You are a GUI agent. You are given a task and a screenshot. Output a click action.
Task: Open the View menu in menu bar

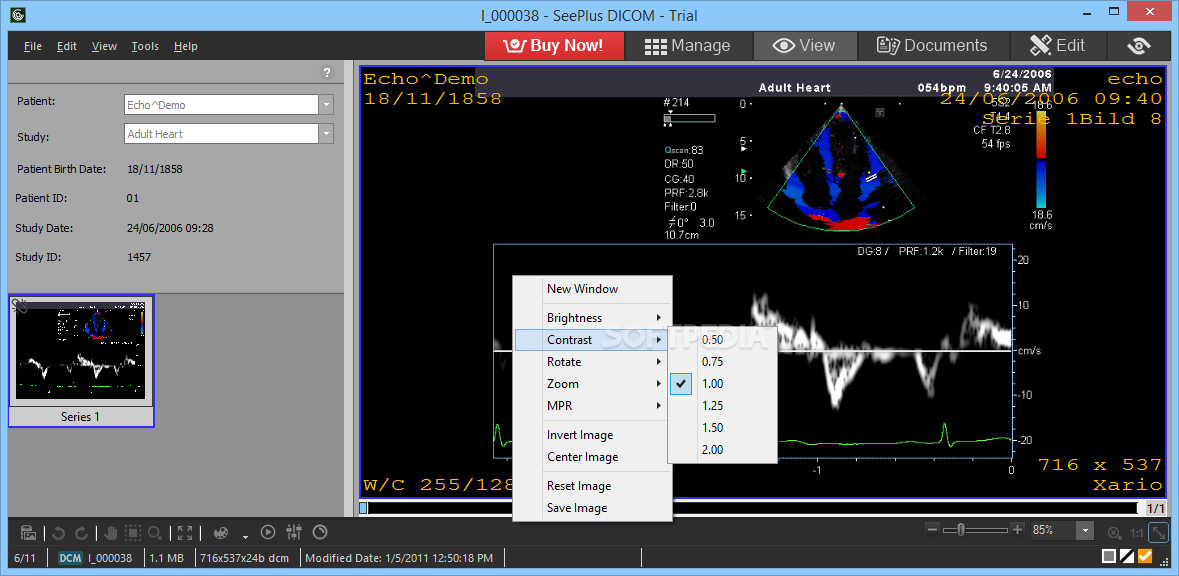click(104, 46)
